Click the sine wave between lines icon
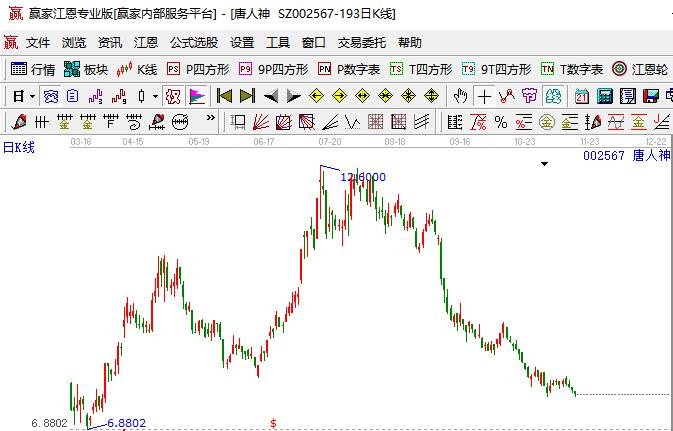 click(x=615, y=122)
